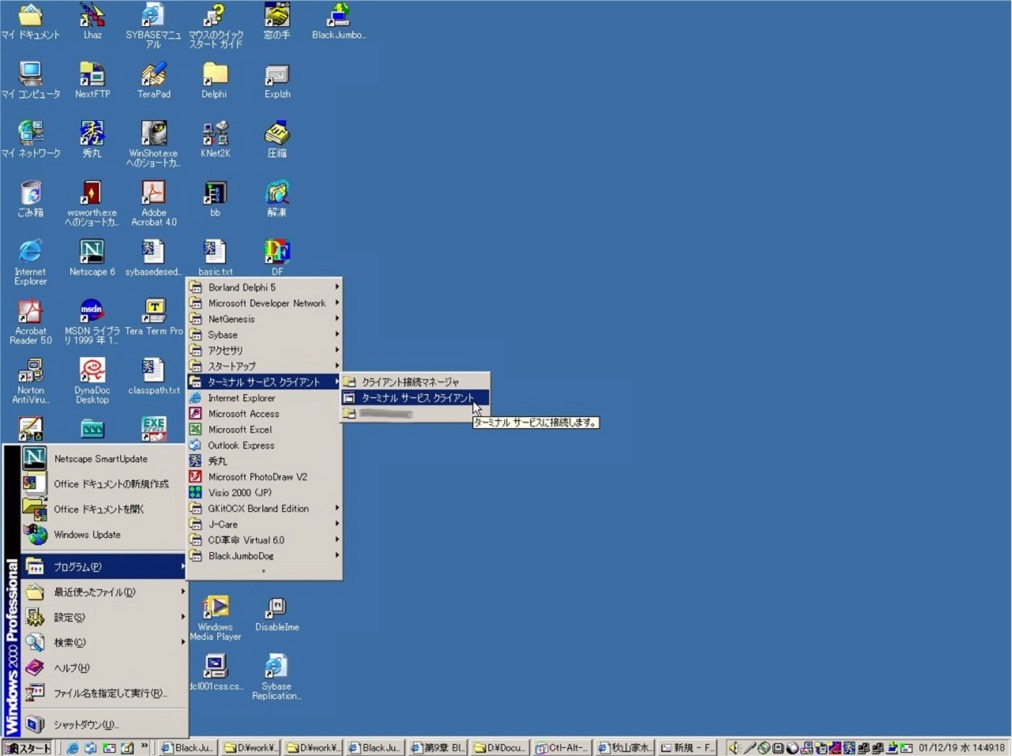Select the basic.txt file on the desktop
This screenshot has height=756, width=1012.
click(x=215, y=258)
